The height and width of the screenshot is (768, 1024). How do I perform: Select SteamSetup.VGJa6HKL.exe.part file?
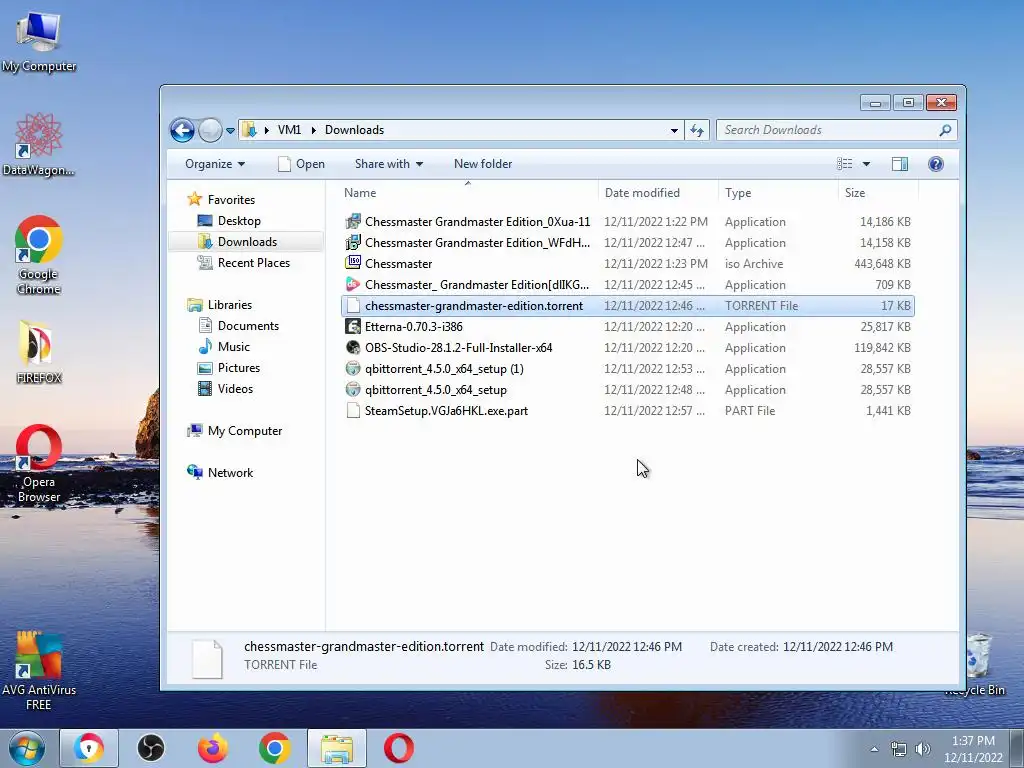[x=627, y=411]
